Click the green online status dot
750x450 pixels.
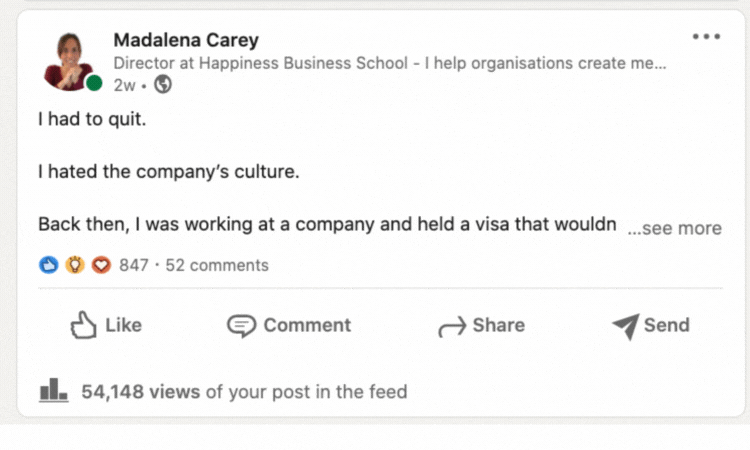(94, 83)
